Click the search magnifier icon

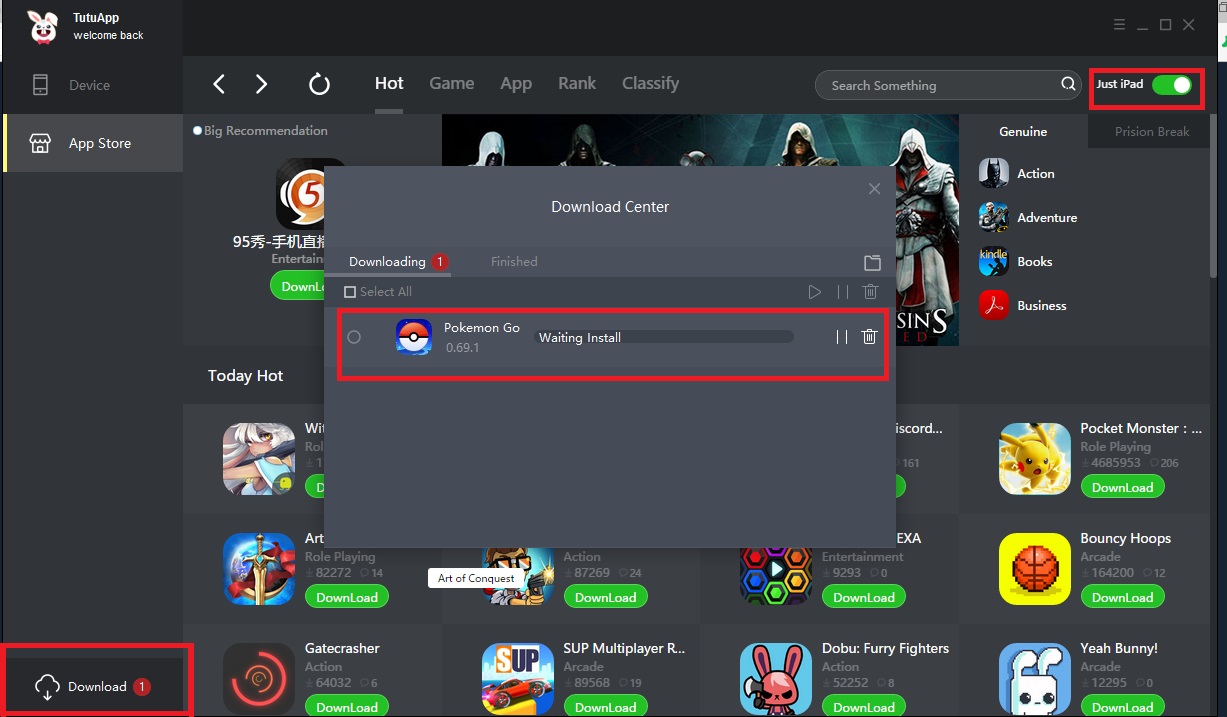click(x=1068, y=85)
